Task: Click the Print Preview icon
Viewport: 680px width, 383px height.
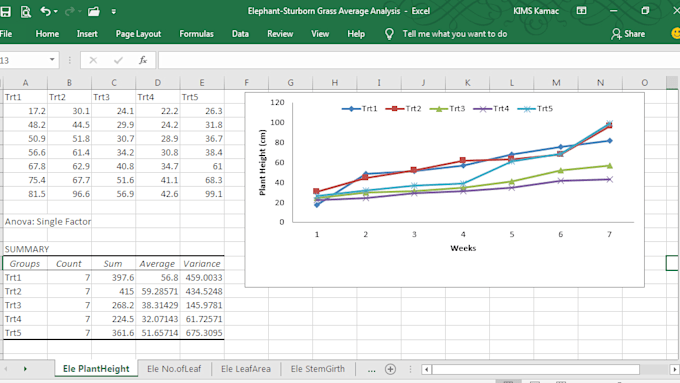Action: point(26,12)
